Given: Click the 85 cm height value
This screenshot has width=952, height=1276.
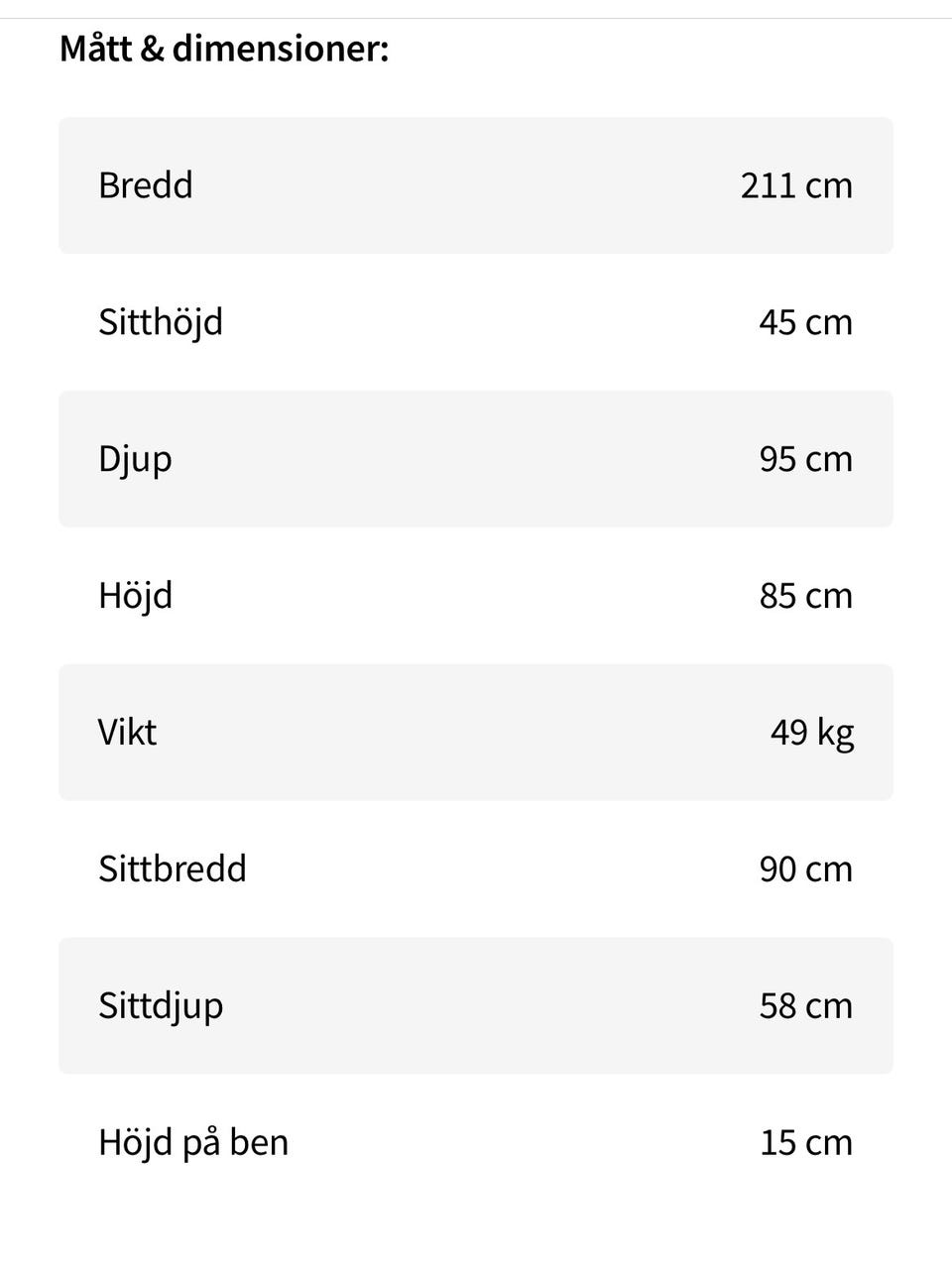Looking at the screenshot, I should tap(805, 596).
